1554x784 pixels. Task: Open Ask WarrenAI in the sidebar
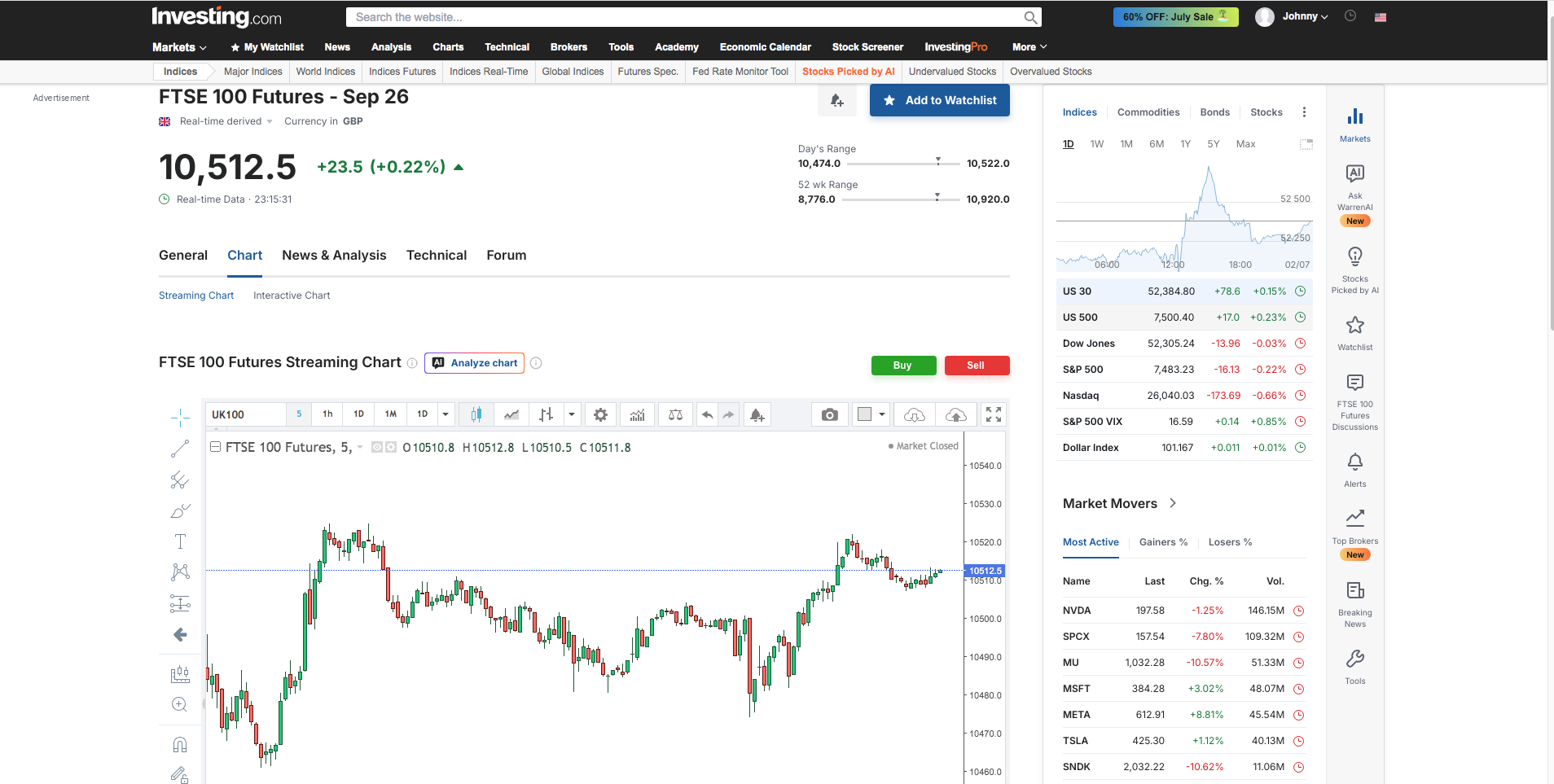click(x=1355, y=195)
